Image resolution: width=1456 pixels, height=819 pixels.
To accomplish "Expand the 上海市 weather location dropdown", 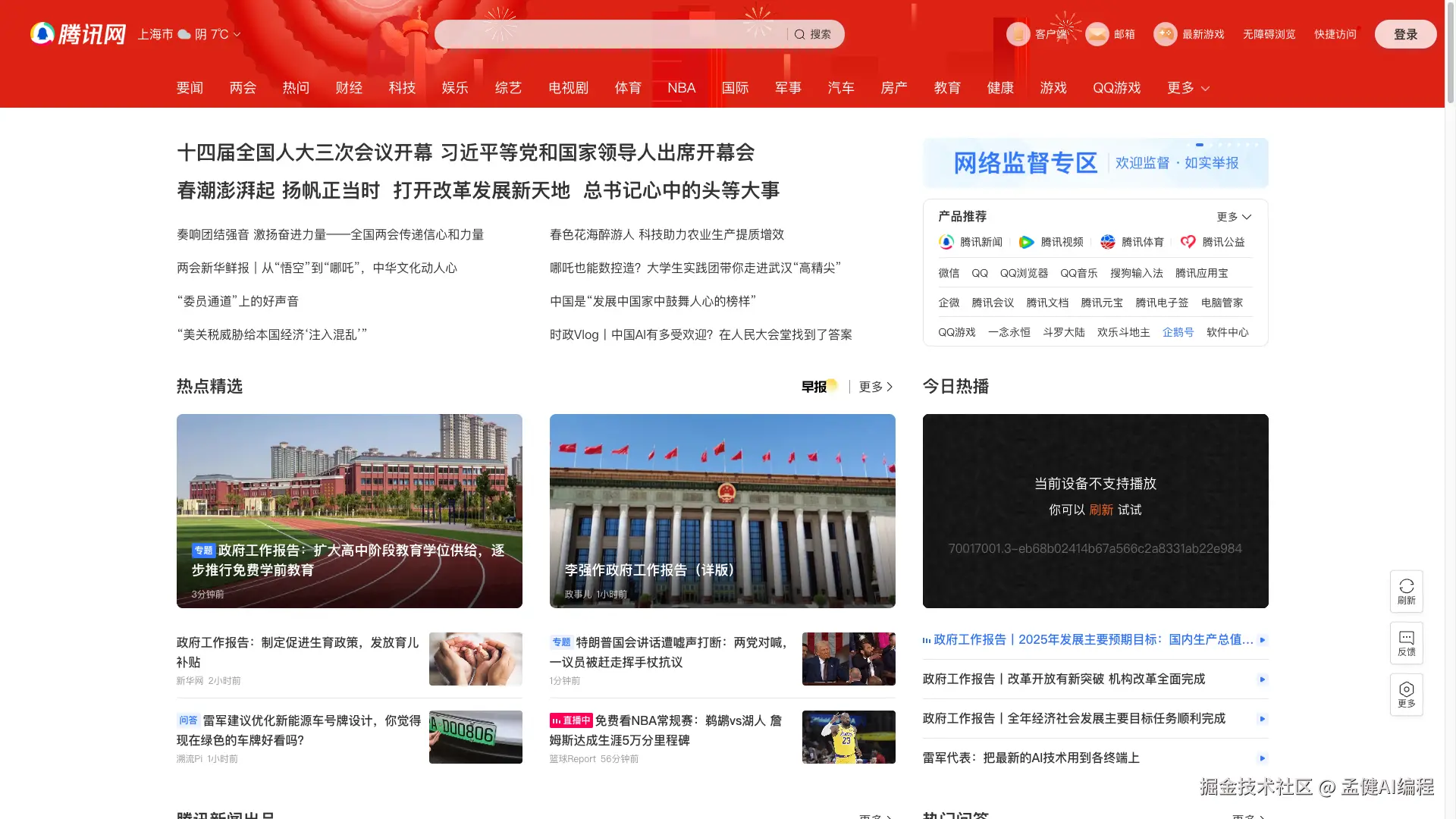I will (x=237, y=34).
